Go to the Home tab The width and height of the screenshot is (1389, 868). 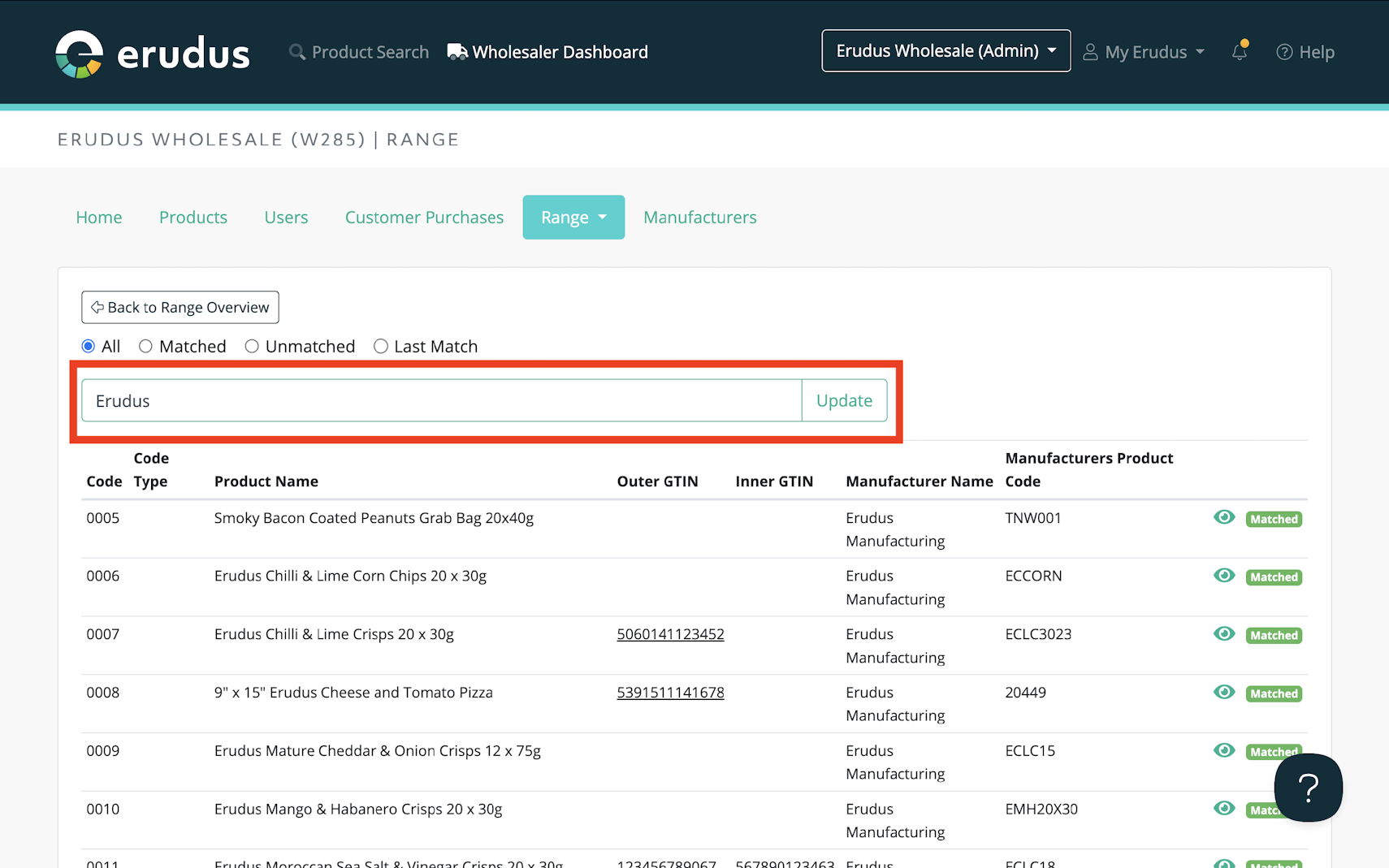99,218
